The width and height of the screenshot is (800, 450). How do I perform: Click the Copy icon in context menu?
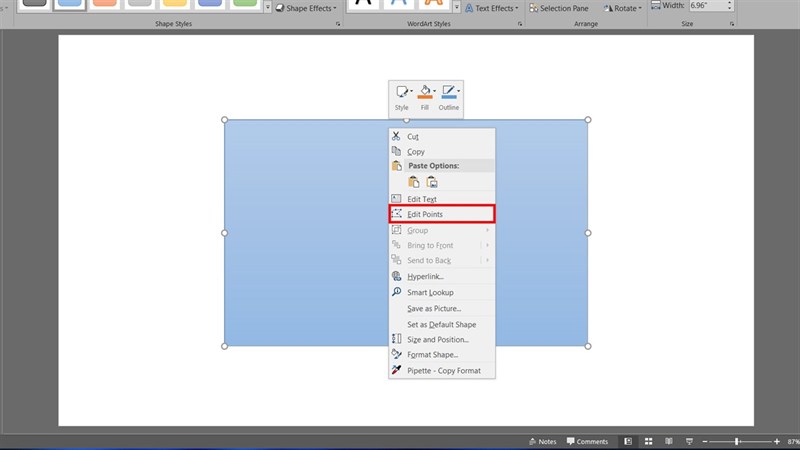coord(397,152)
